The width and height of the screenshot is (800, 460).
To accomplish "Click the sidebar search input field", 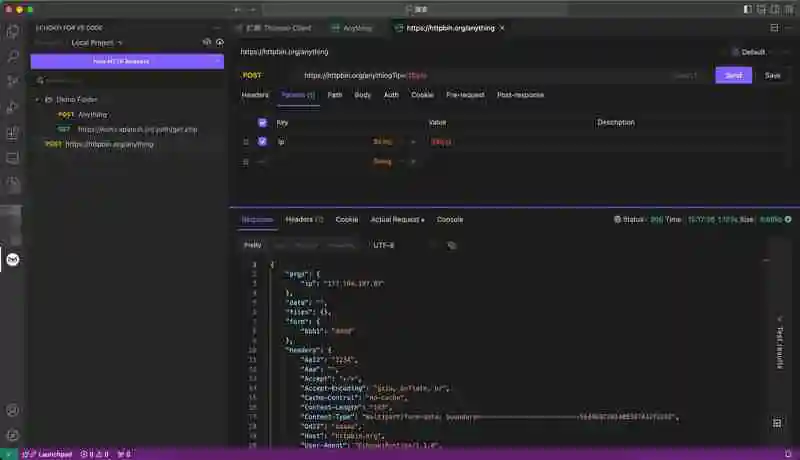I will coord(128,81).
